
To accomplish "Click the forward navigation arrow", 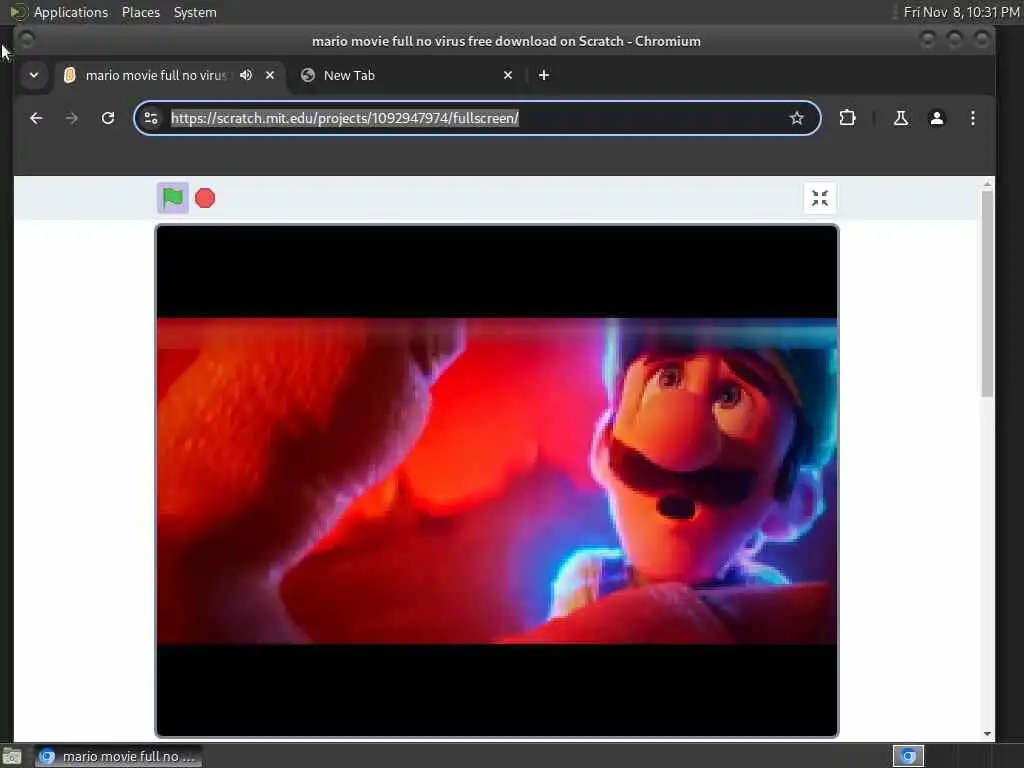I will (x=72, y=118).
